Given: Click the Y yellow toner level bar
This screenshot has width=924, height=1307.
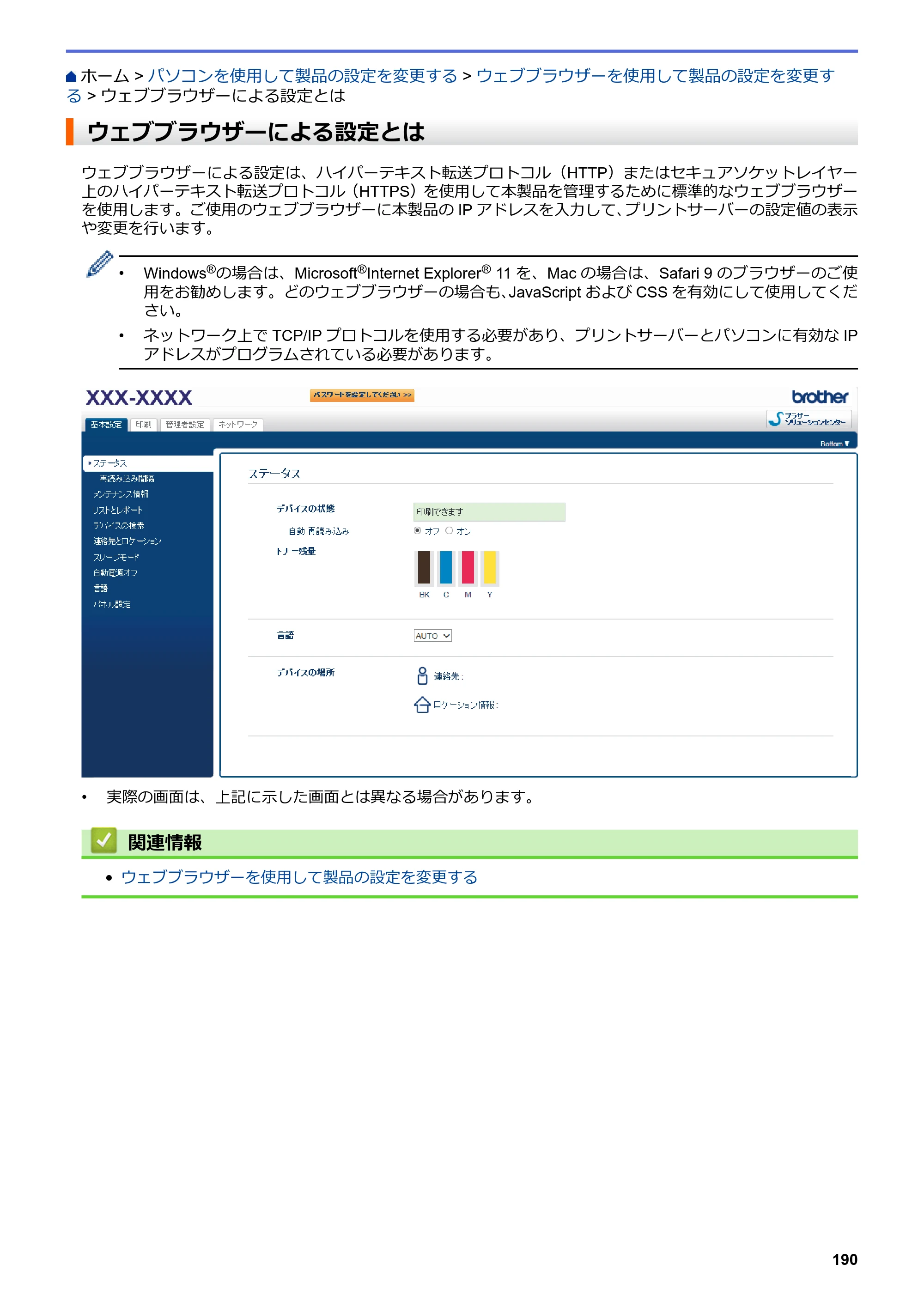Looking at the screenshot, I should [490, 567].
